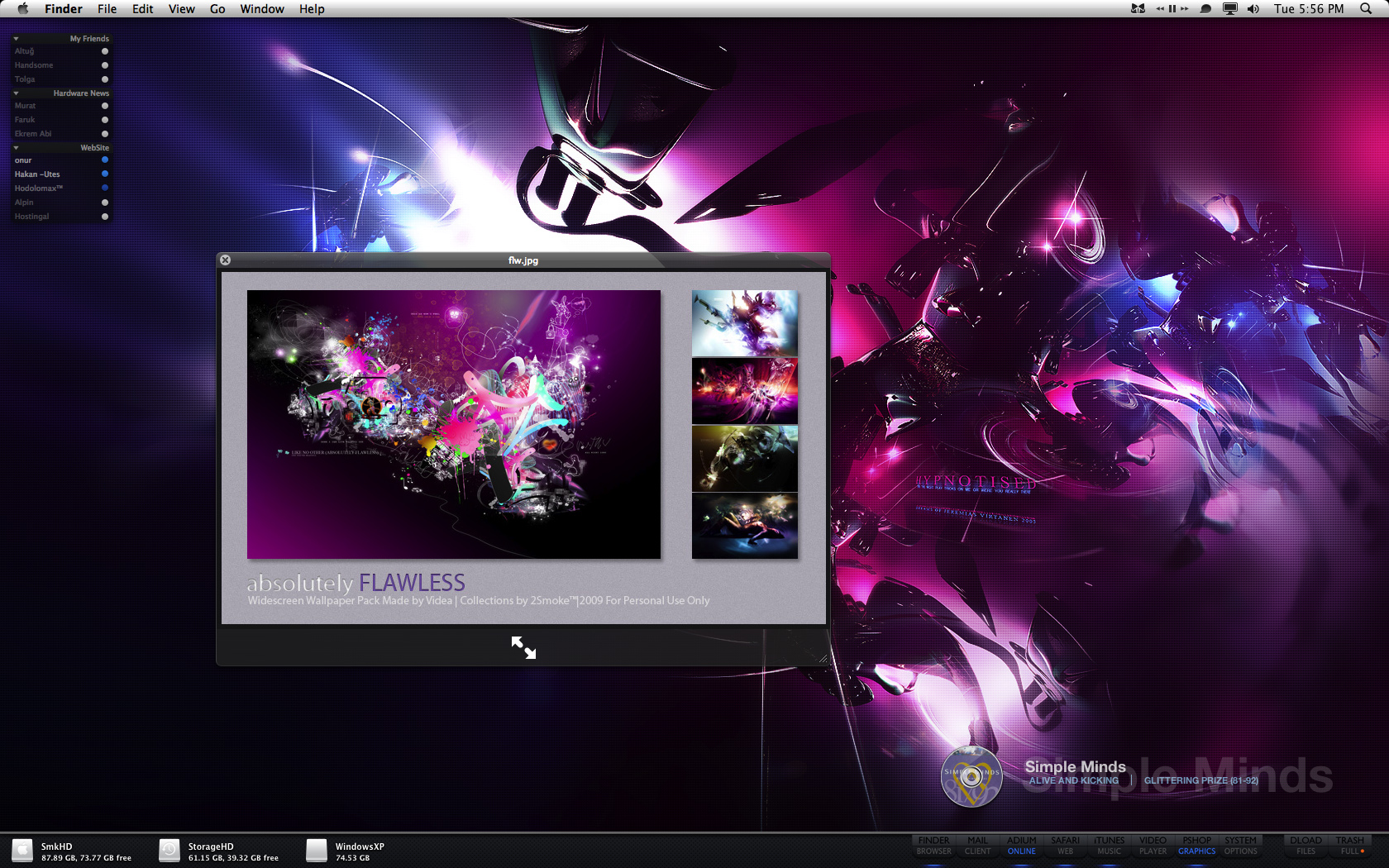
Task: Click the menu bar clock Tue 5:56 PM
Action: coord(1309,9)
